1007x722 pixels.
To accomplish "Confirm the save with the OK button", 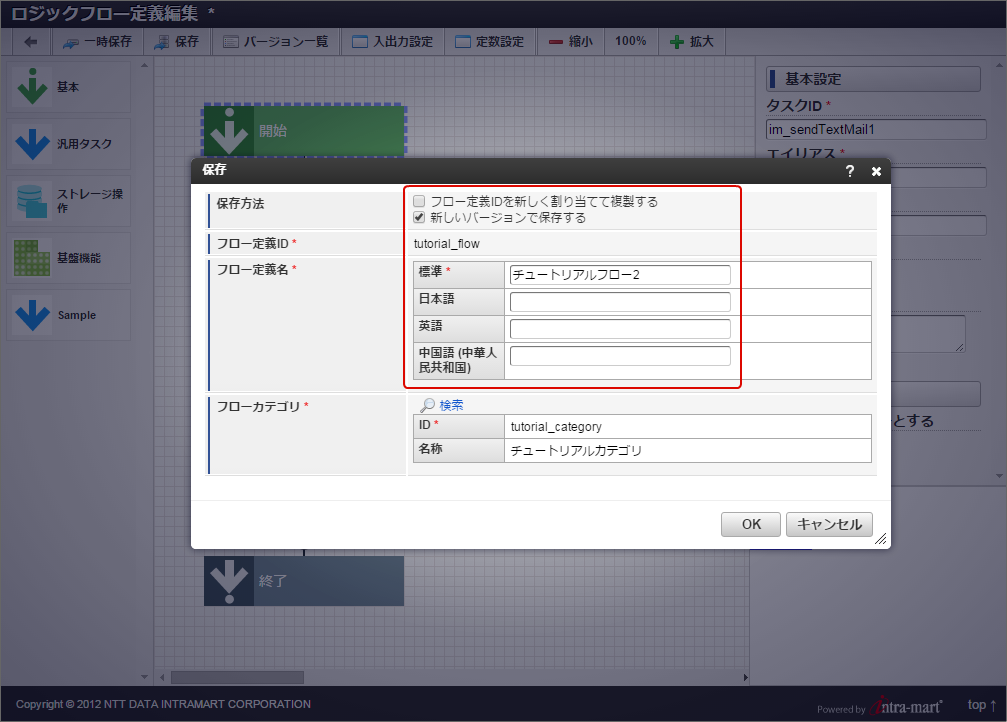I will 750,524.
